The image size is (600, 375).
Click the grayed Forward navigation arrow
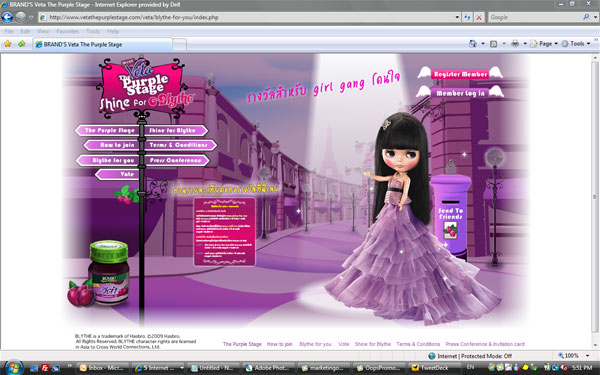(21, 17)
